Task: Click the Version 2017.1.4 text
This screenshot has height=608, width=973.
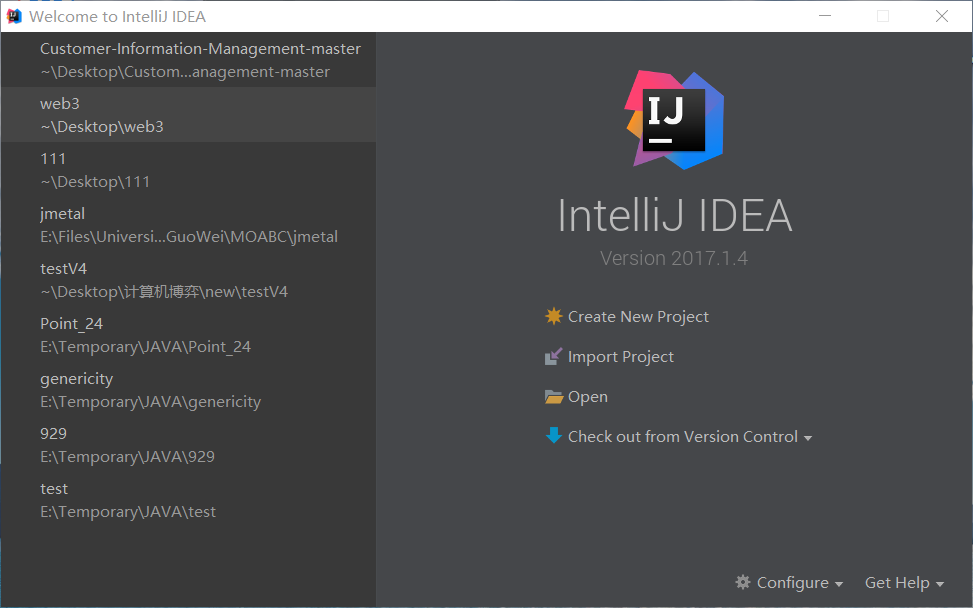Action: [674, 258]
